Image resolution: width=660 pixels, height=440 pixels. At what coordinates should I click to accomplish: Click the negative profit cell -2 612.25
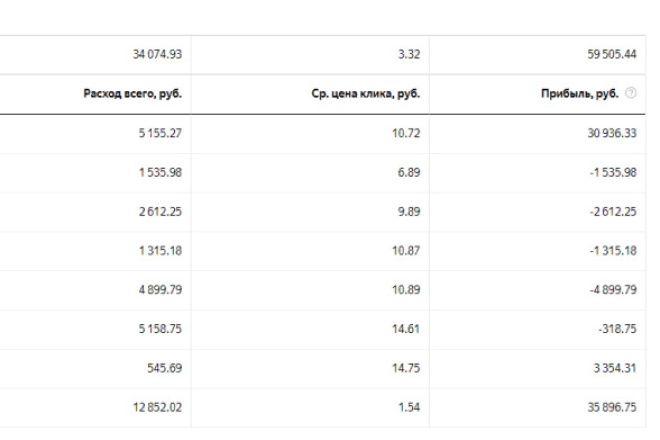tap(613, 211)
